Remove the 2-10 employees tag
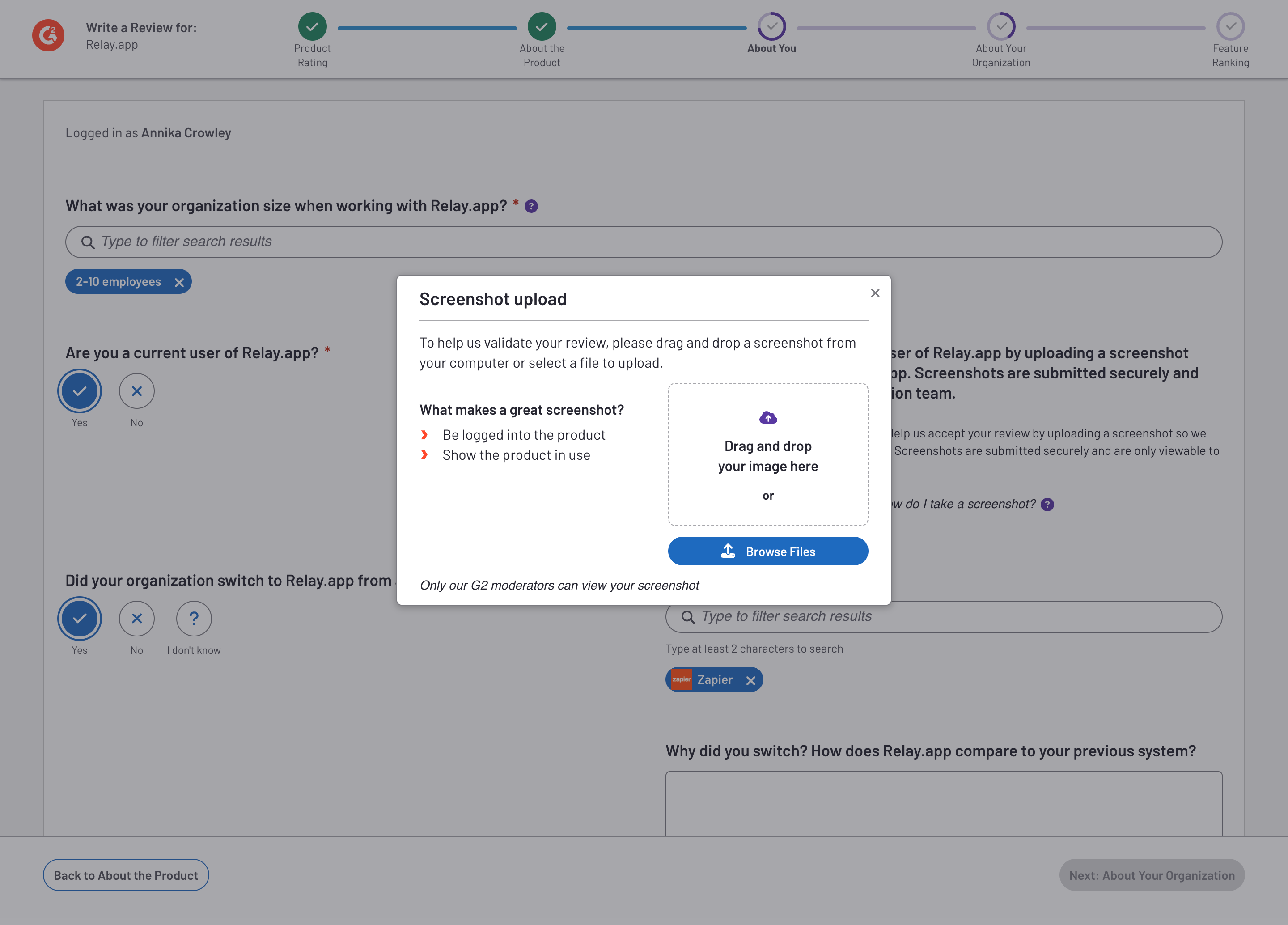Viewport: 1288px width, 925px height. click(179, 282)
